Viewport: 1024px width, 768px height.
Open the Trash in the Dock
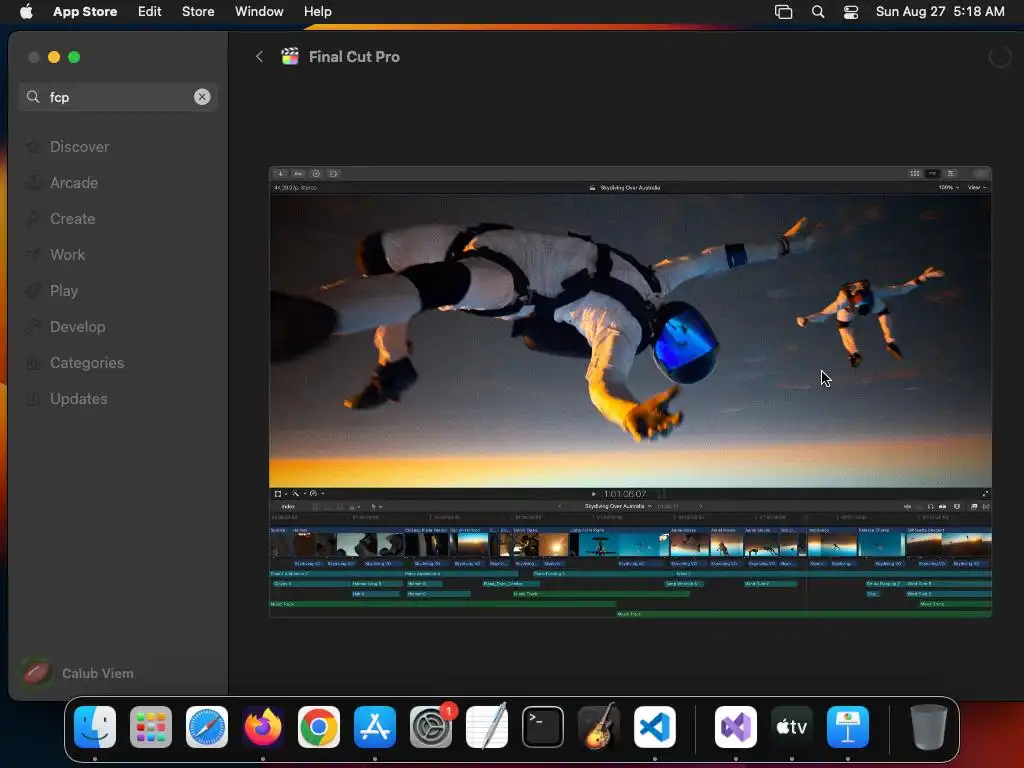click(929, 727)
